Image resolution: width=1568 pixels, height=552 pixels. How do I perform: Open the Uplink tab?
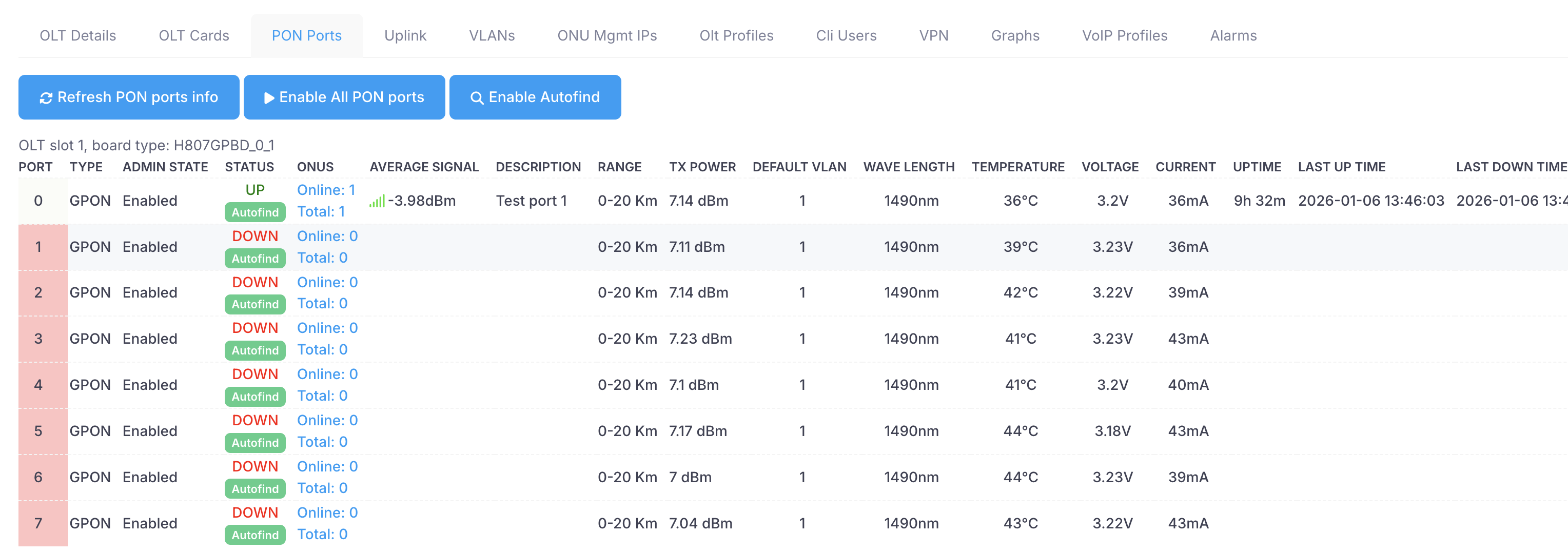405,36
